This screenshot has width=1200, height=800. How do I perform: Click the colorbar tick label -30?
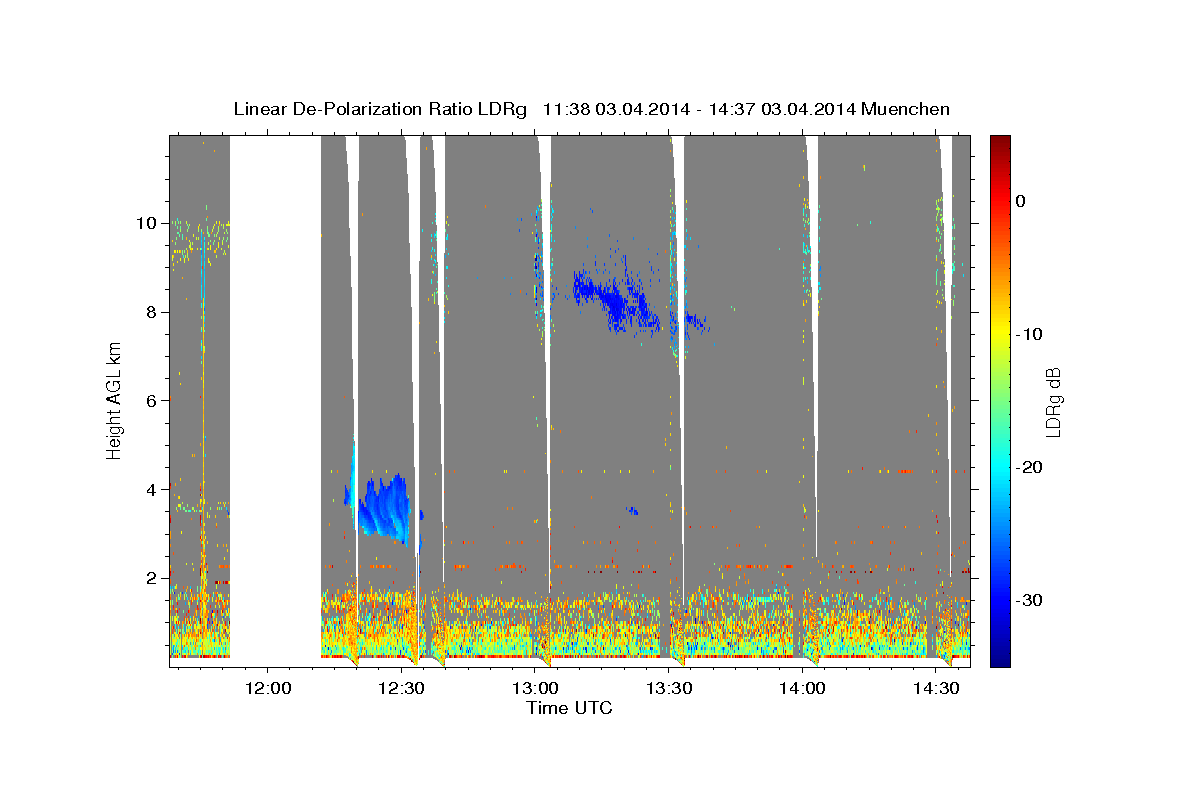(x=1030, y=600)
